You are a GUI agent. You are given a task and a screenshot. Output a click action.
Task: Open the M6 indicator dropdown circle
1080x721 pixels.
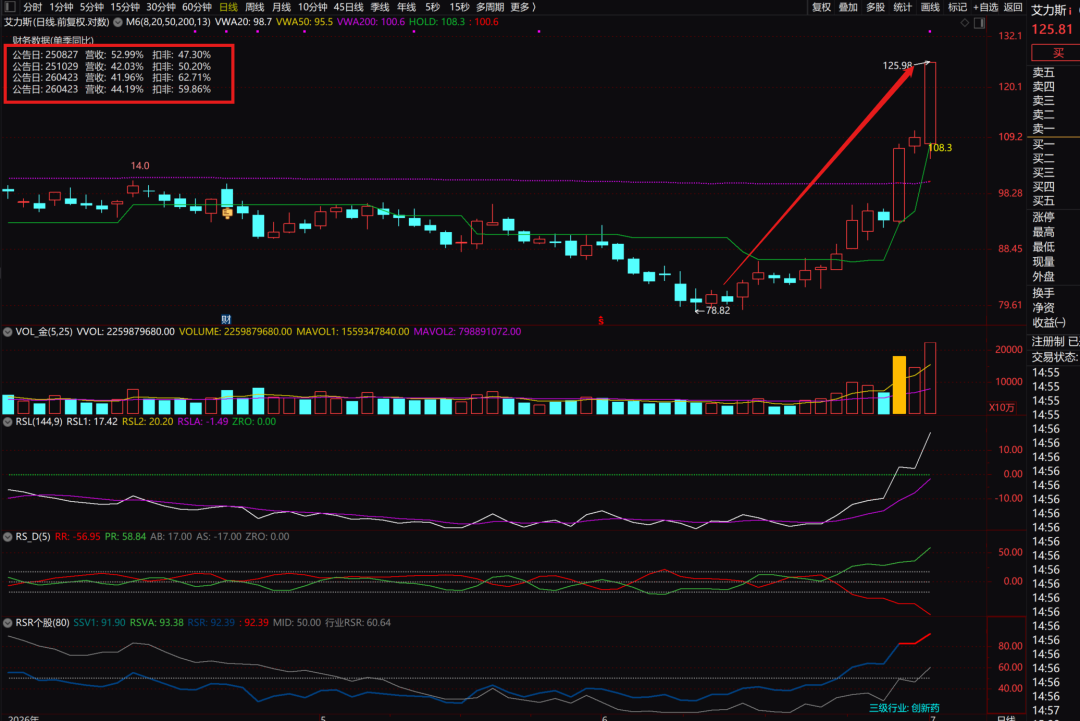pos(118,22)
